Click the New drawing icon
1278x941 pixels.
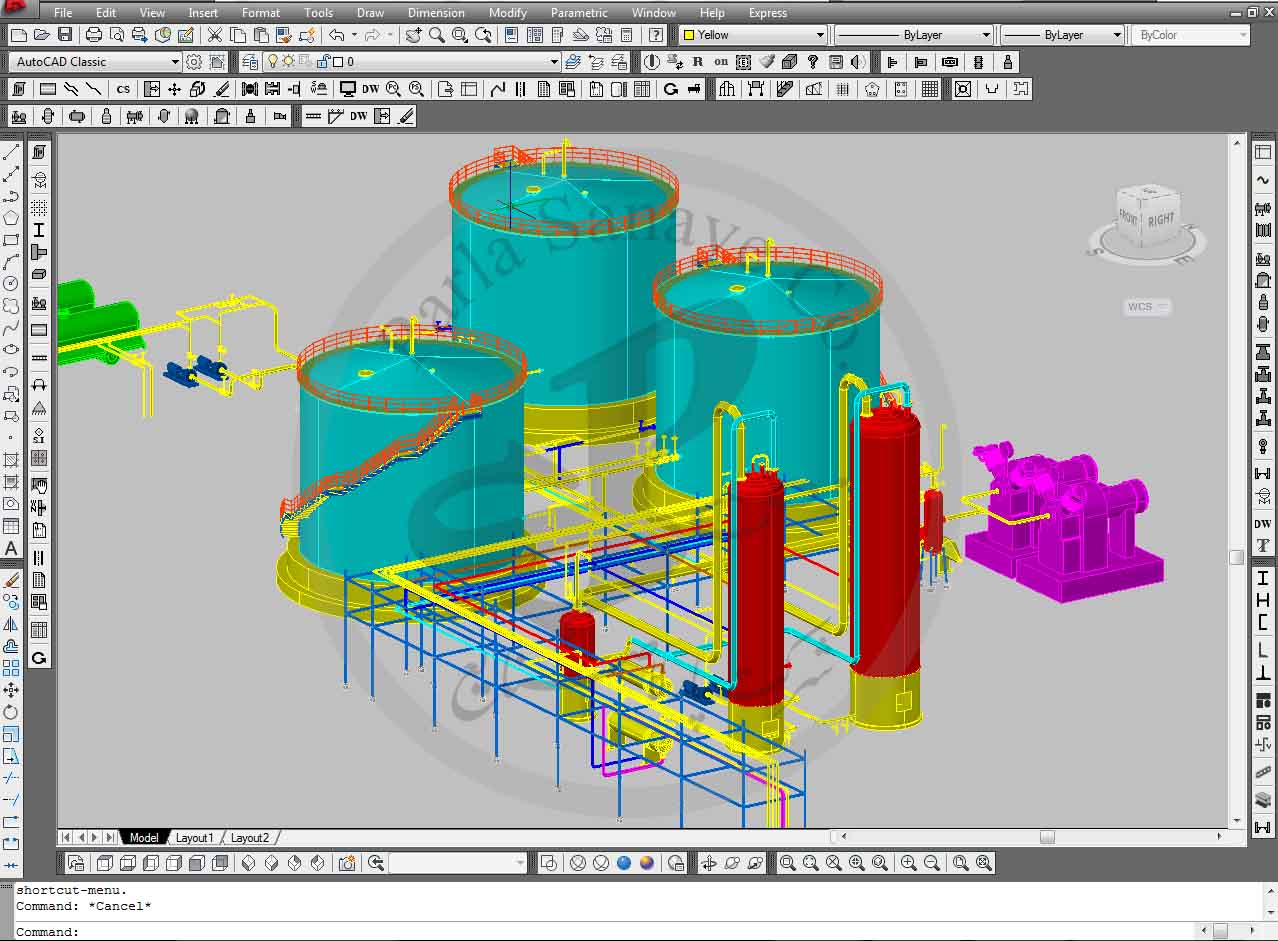[18, 35]
